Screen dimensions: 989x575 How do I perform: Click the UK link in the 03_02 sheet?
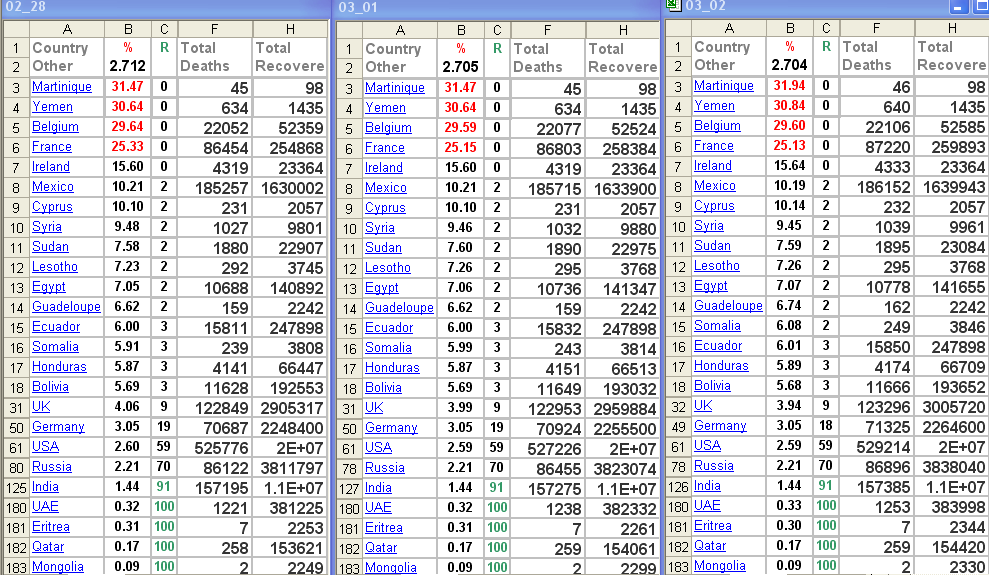click(703, 406)
